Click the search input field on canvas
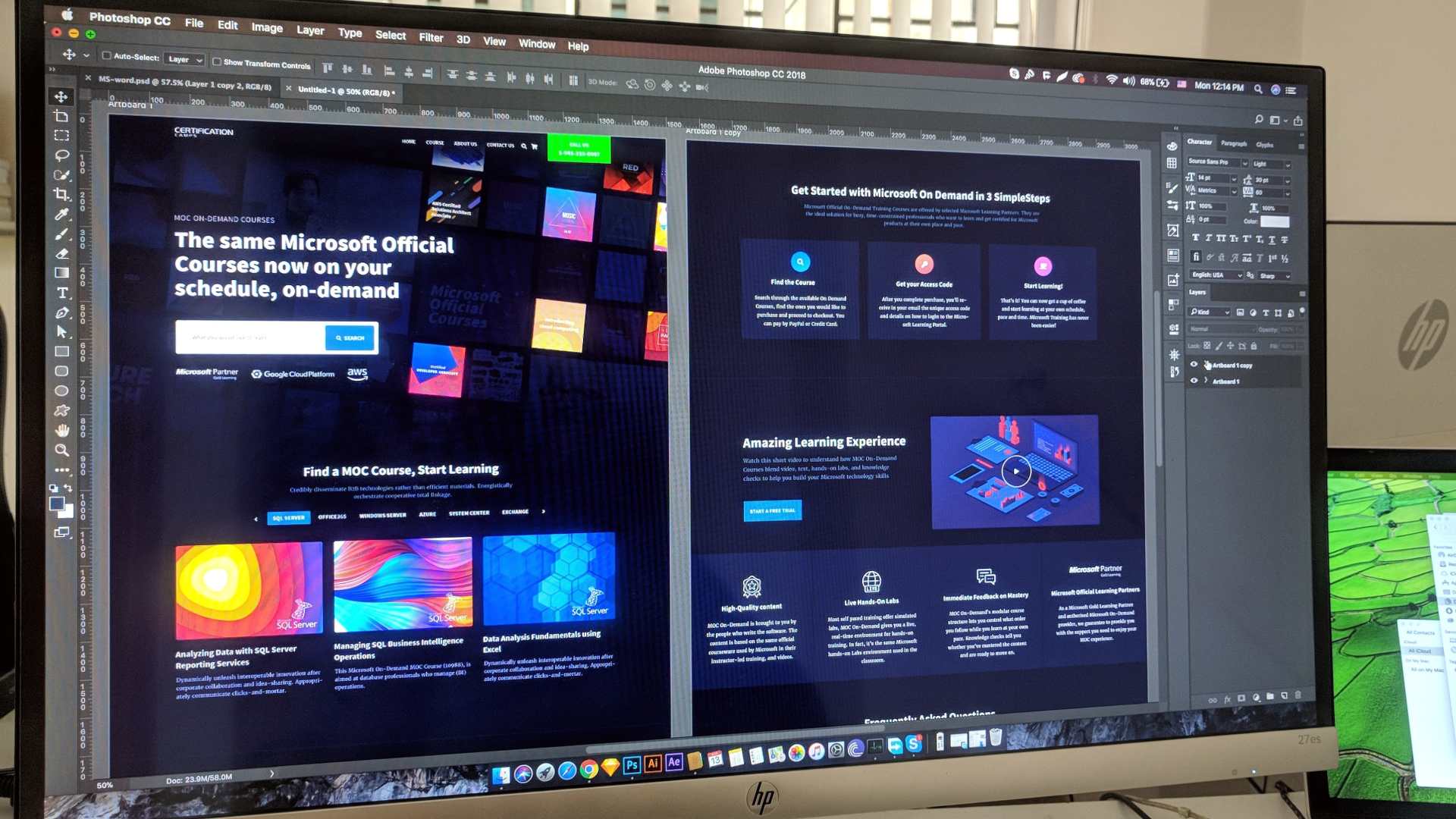The image size is (1456, 819). coord(248,337)
